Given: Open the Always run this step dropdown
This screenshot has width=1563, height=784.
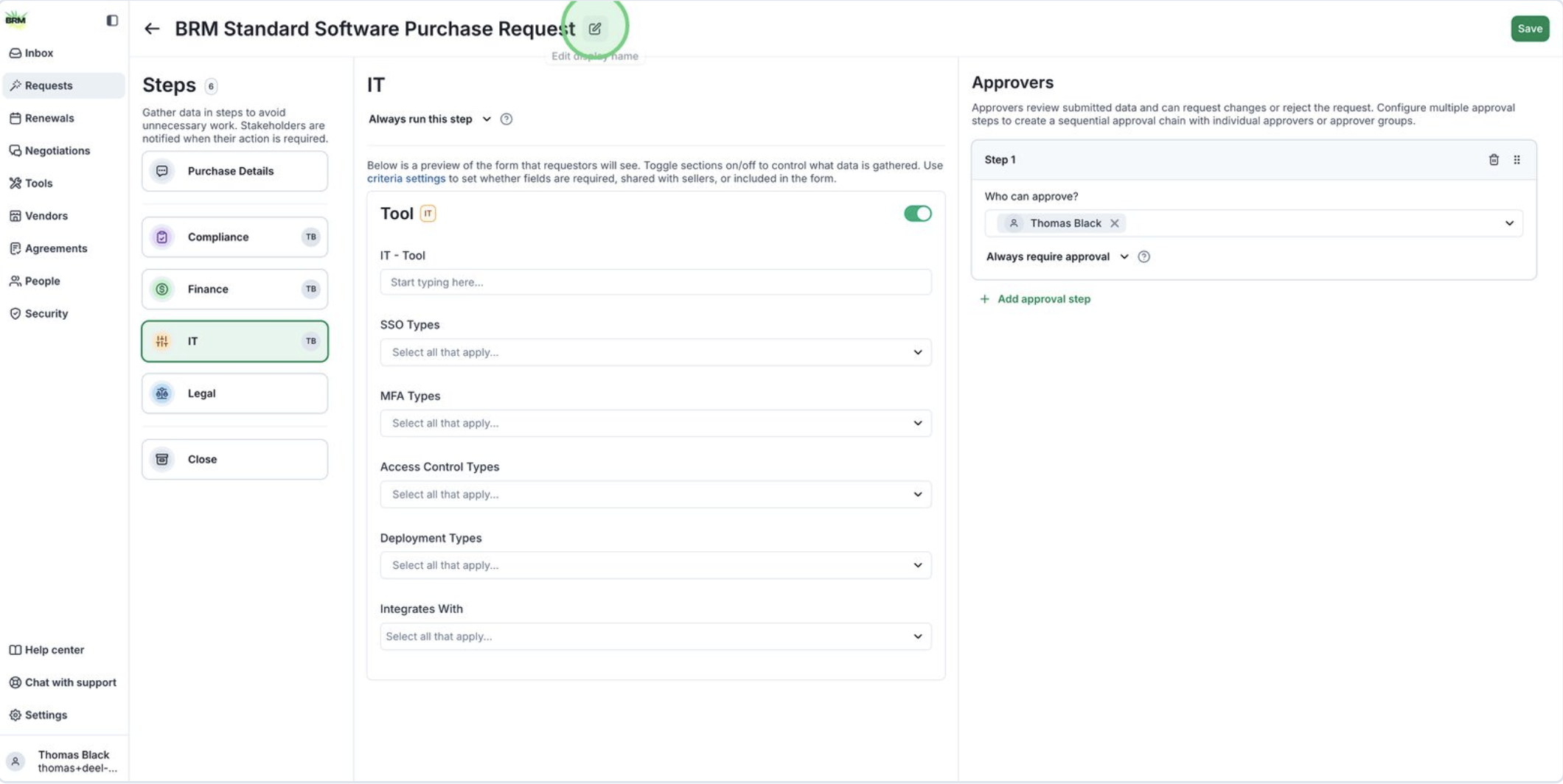Looking at the screenshot, I should pos(430,119).
